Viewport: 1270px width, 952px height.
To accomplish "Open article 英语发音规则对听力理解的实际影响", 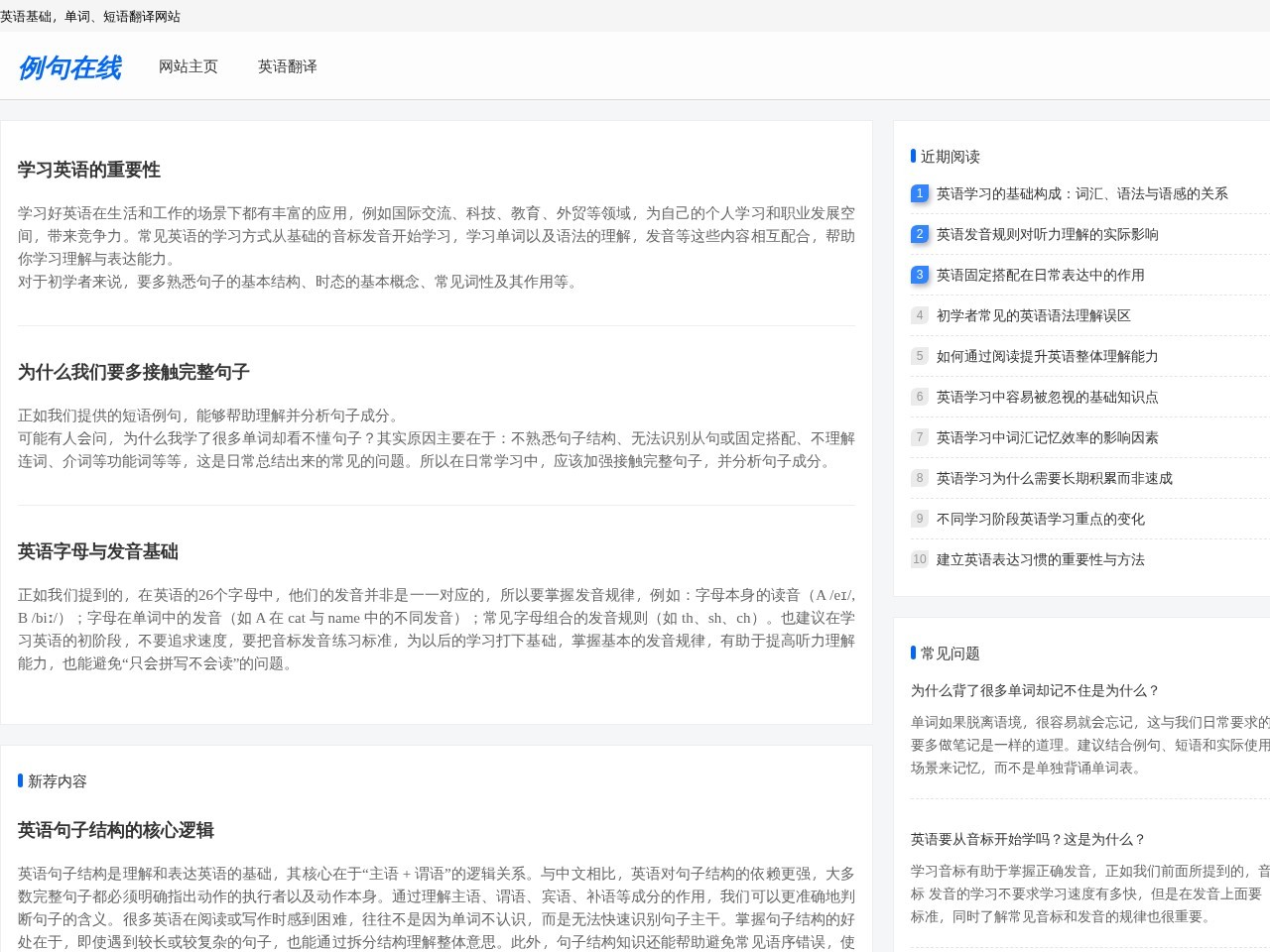I will 1048,234.
